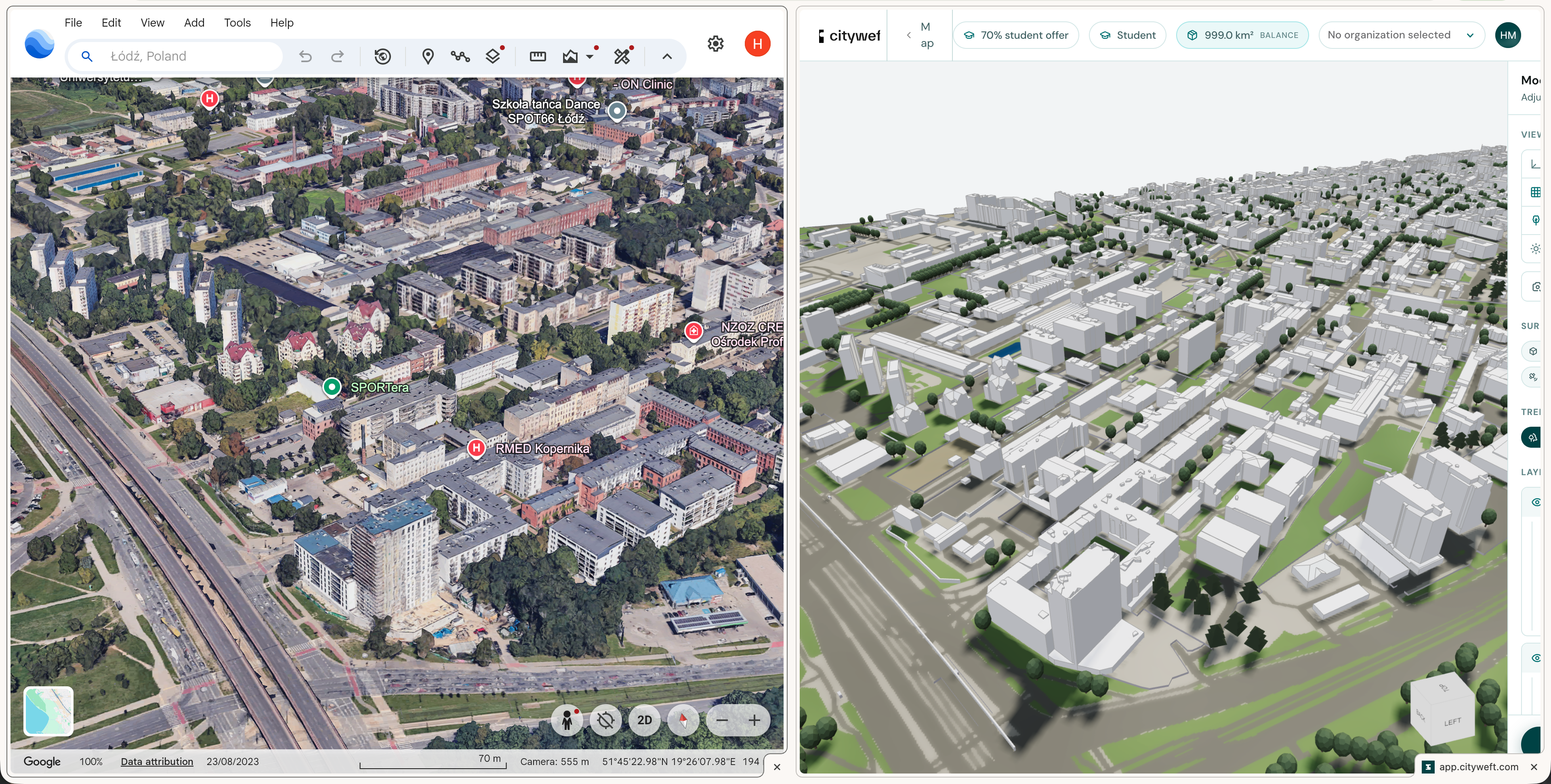Click the NZOZ CRE medical marker
Viewport: 1551px width, 784px height.
(694, 330)
